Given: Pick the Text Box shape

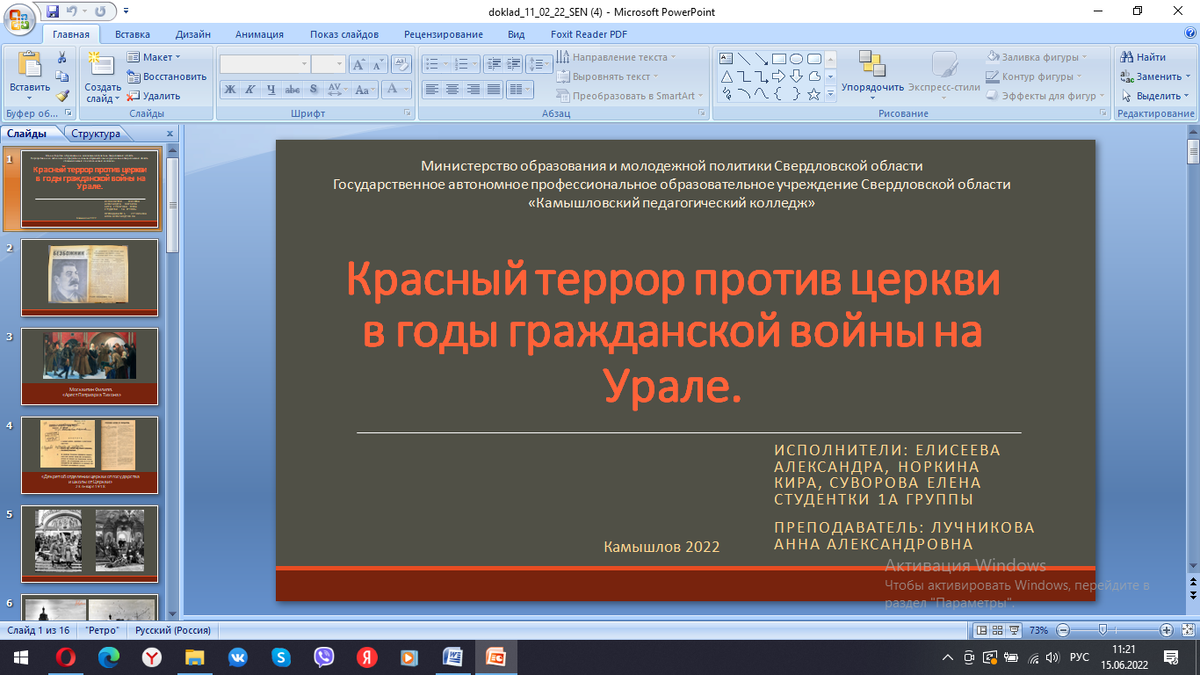Looking at the screenshot, I should click(726, 58).
